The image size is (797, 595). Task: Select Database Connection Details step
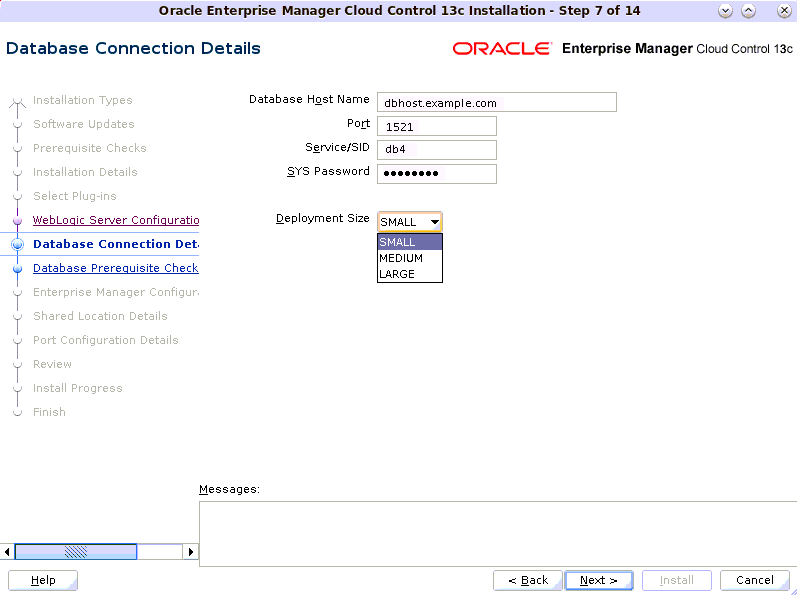[x=116, y=244]
